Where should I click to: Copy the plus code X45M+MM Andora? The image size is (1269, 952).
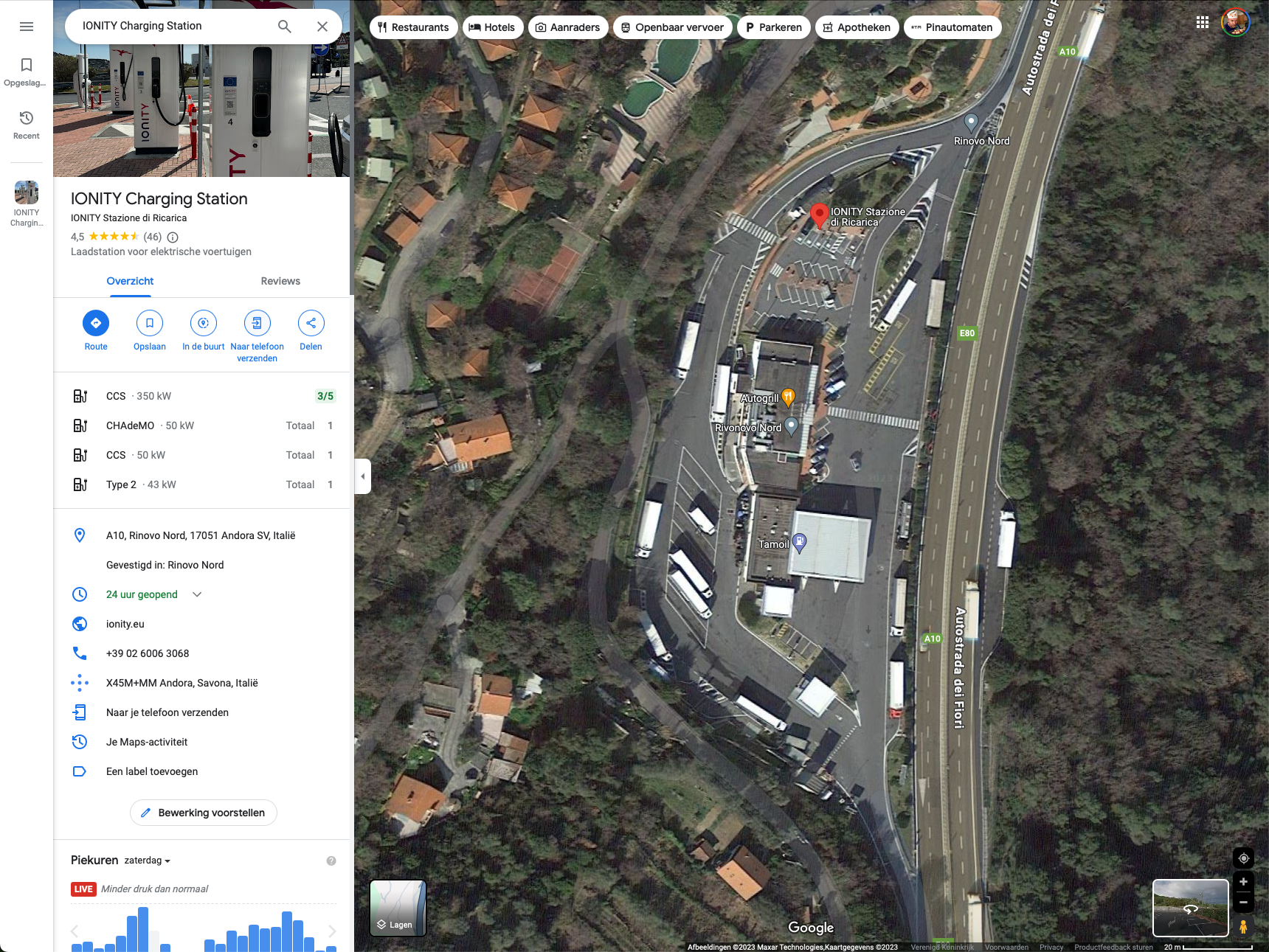[x=202, y=683]
